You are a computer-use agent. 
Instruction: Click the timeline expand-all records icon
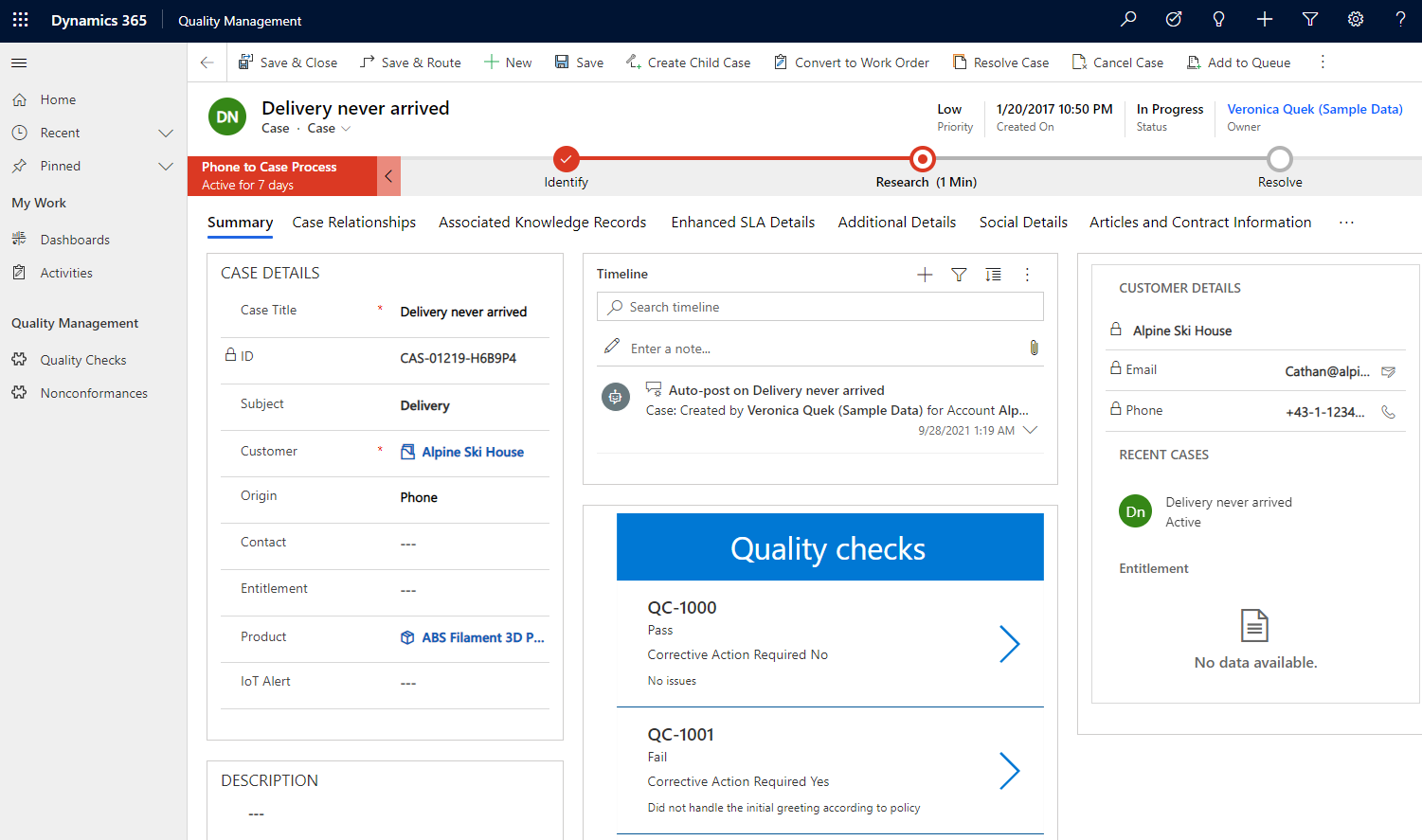[x=993, y=275]
